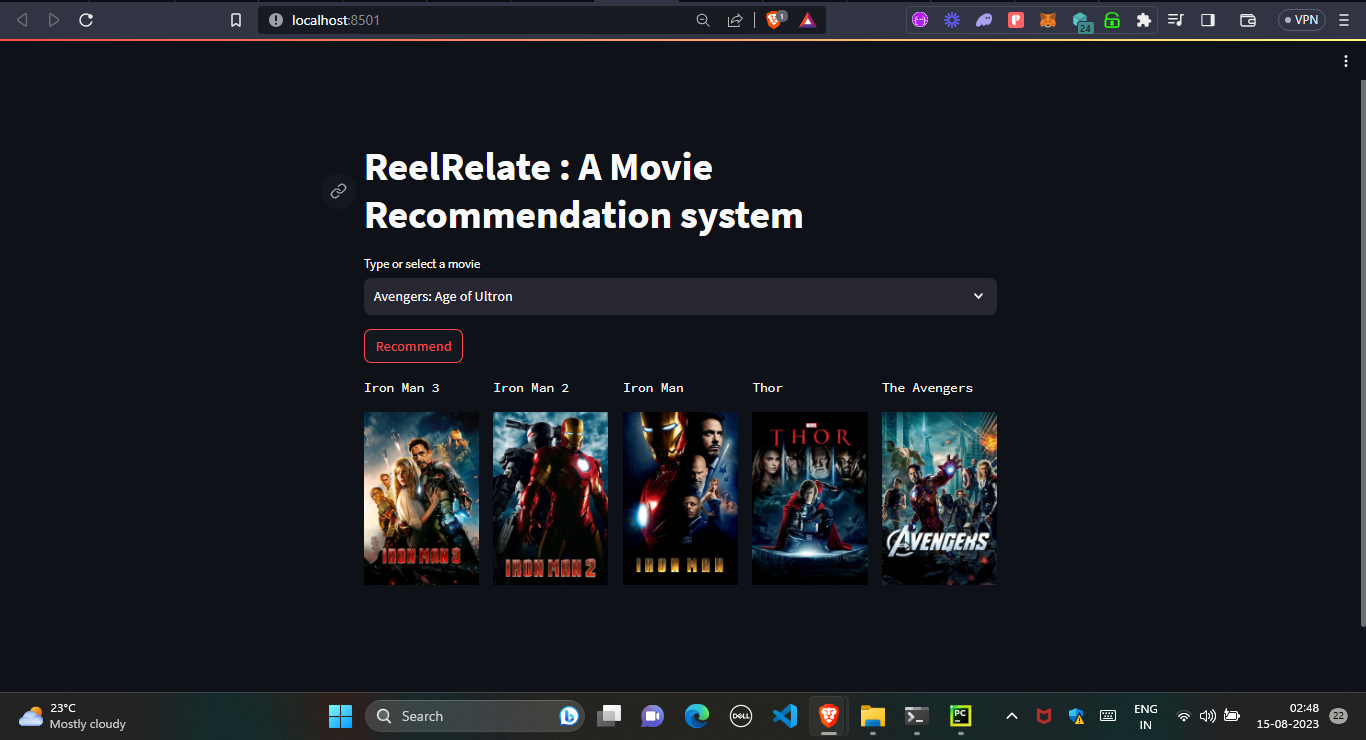1366x740 pixels.
Task: Click the Brave Shields lion icon
Action: (774, 19)
